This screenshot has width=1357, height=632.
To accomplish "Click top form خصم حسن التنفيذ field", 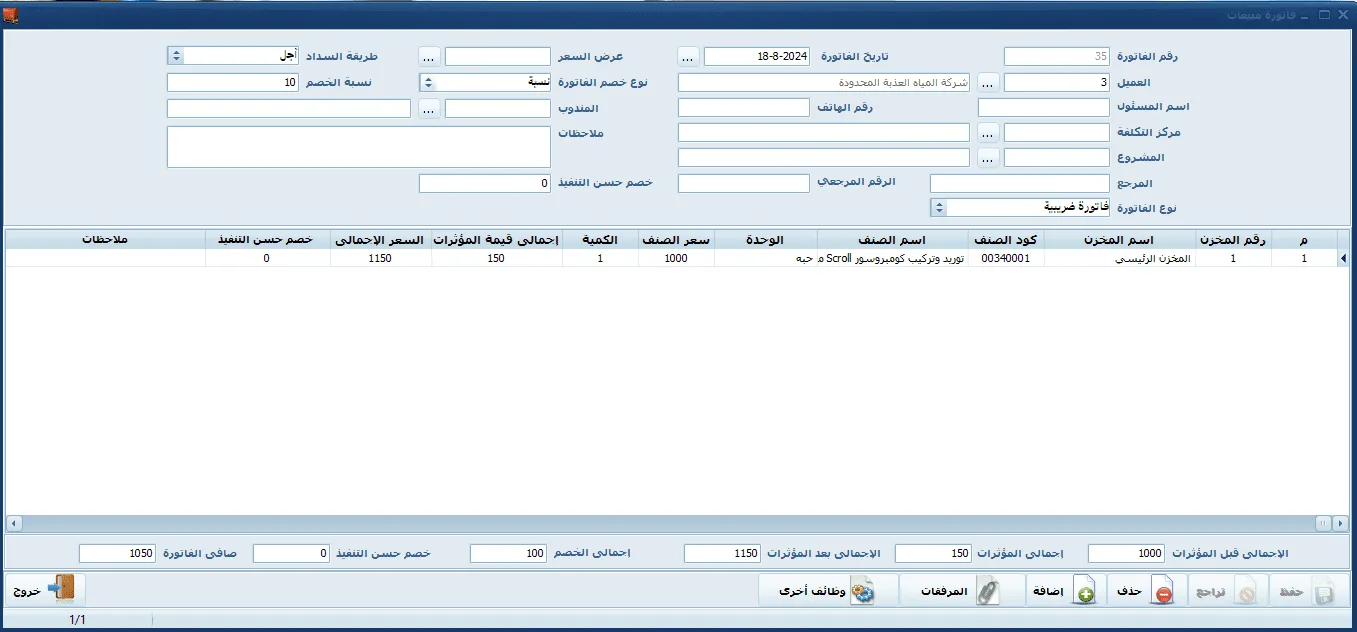I will click(x=485, y=184).
